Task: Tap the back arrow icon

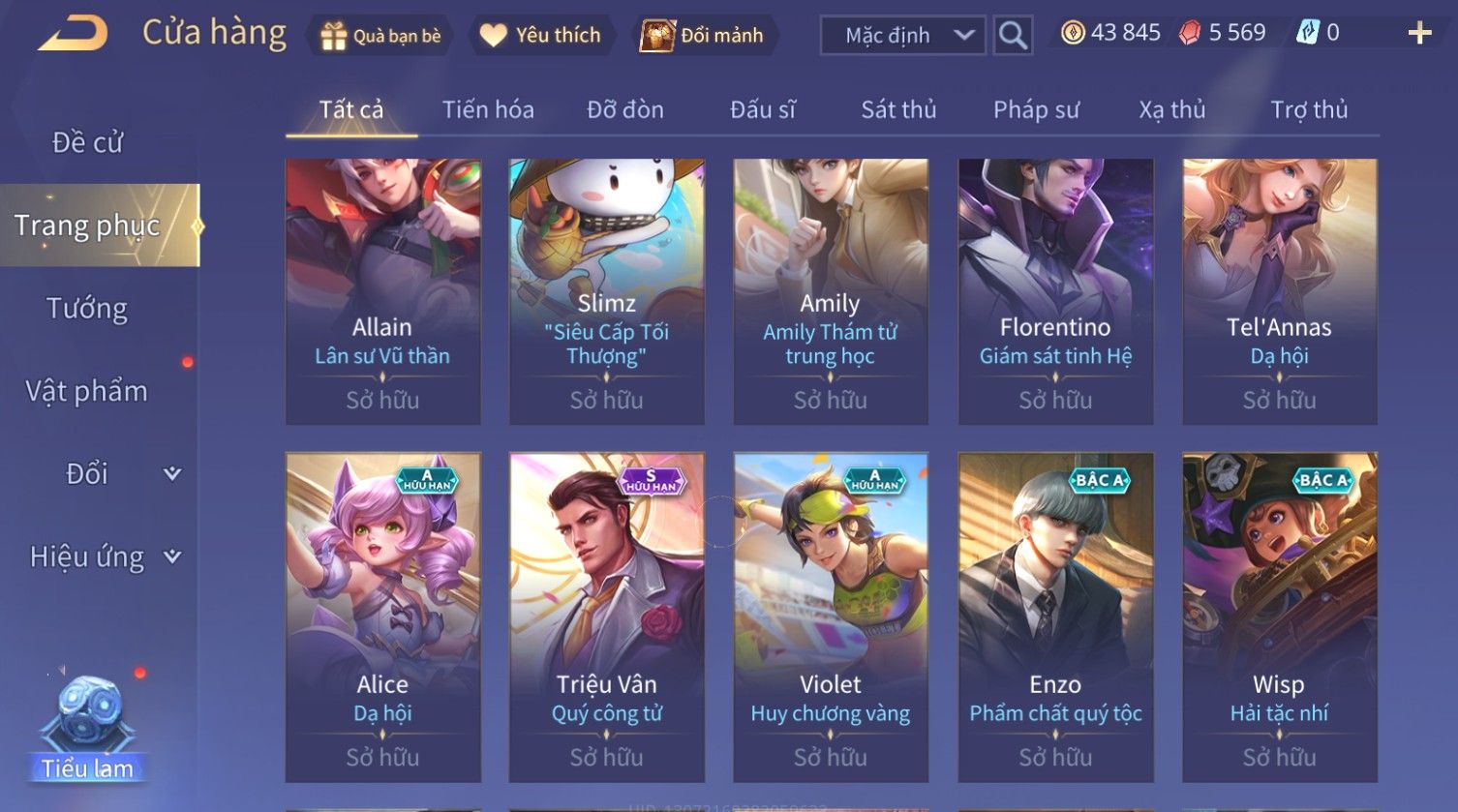Action: pyautogui.click(x=73, y=34)
